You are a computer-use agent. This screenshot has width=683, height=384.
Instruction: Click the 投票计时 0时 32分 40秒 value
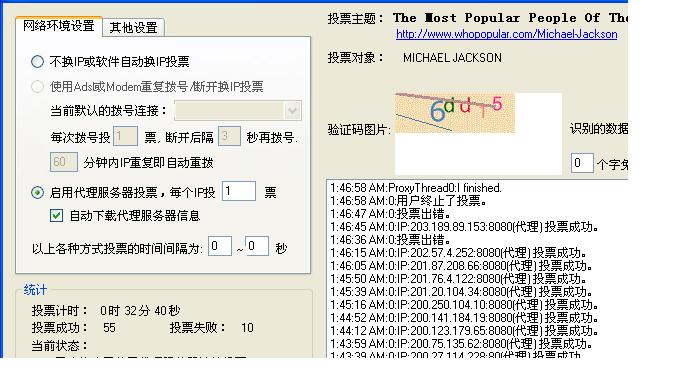click(x=140, y=311)
